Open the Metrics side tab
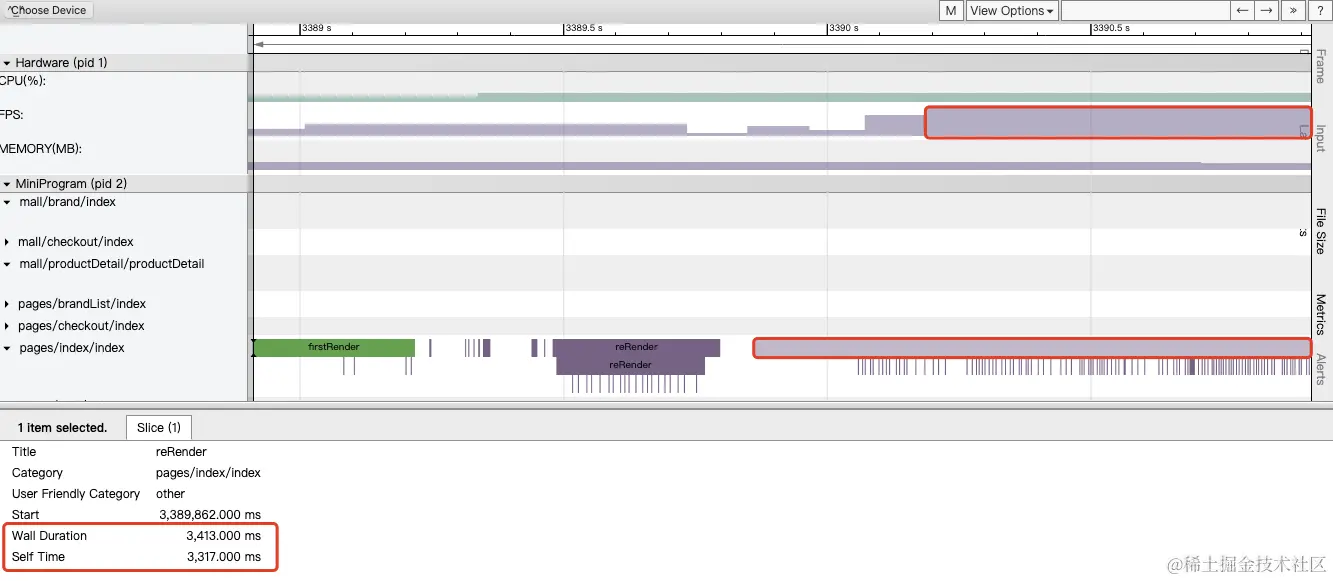Viewport: 1333px width, 581px height. click(1321, 314)
